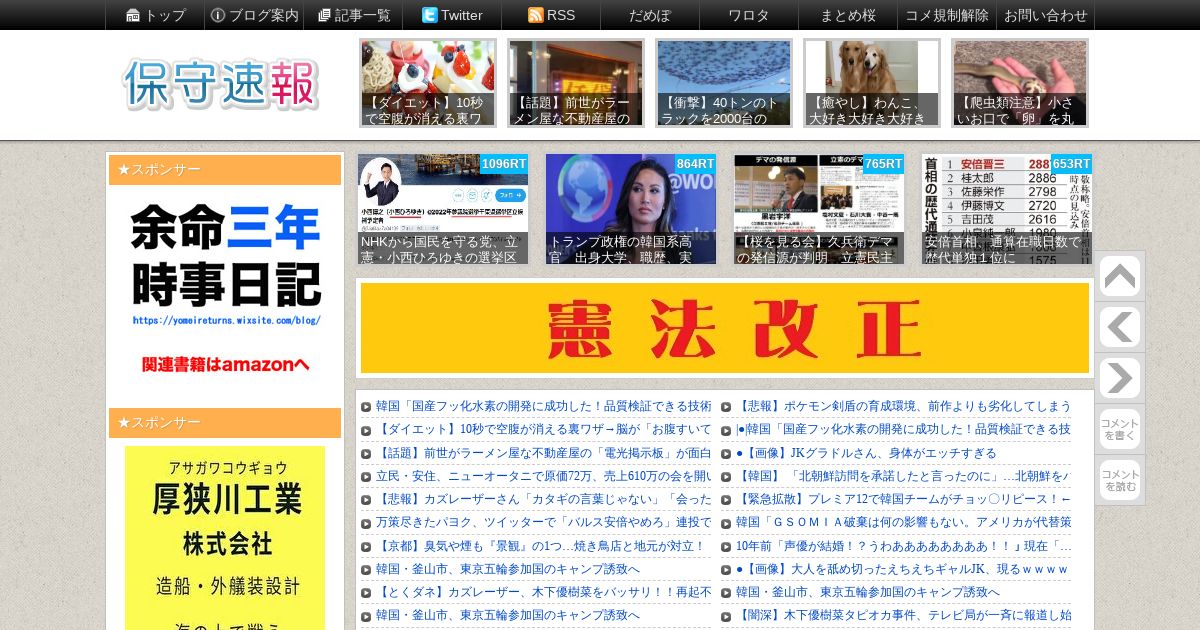Click the 余命三年時事日記 sponsor ad
Screen dimensions: 1200x630
click(225, 291)
